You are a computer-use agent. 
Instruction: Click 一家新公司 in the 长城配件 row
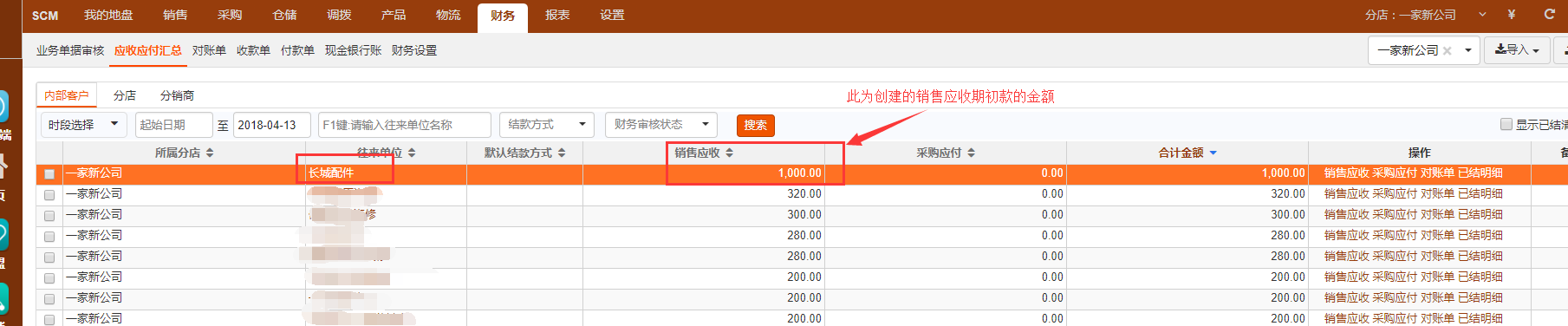(x=94, y=173)
